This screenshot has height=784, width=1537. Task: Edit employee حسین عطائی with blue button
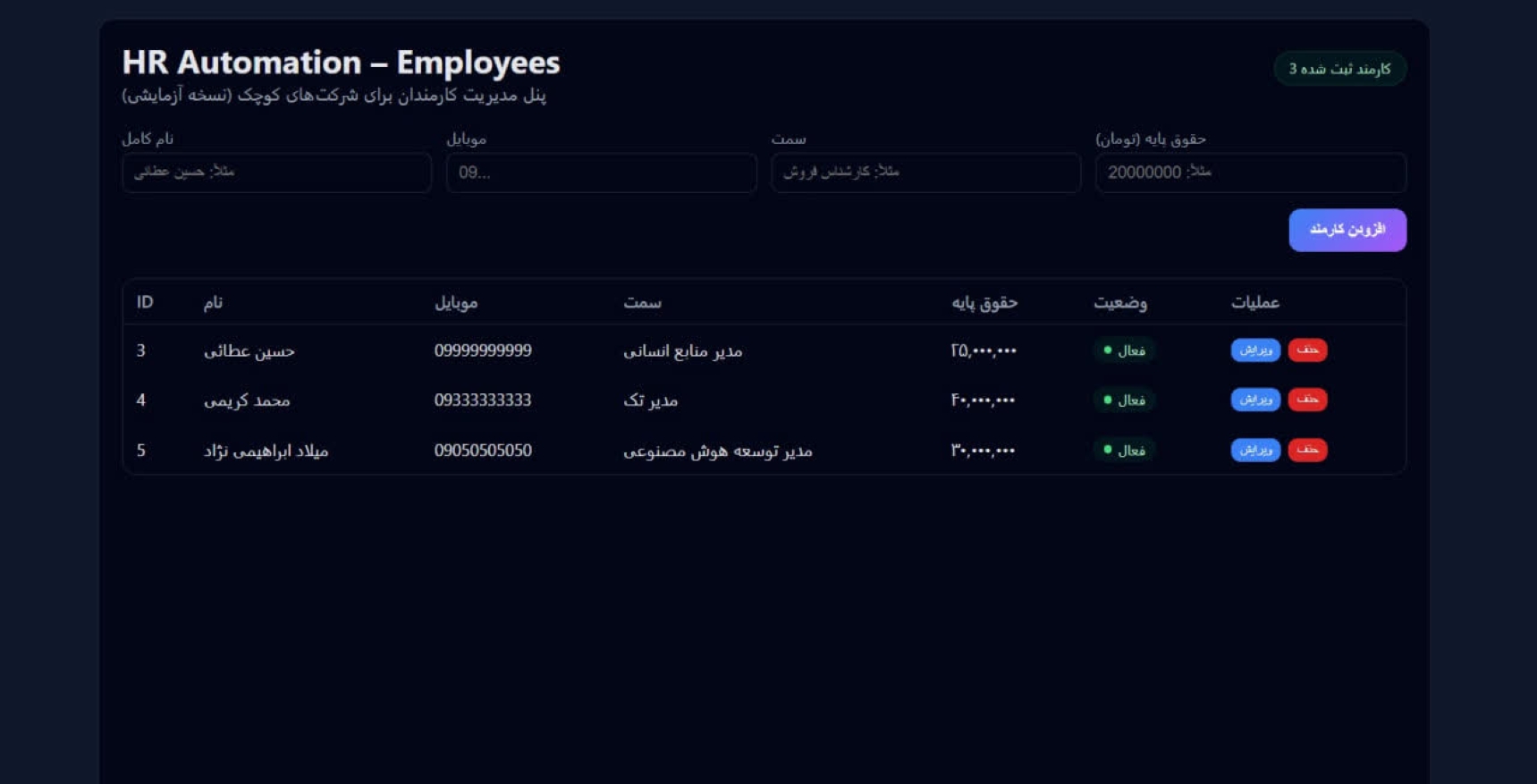coord(1254,350)
